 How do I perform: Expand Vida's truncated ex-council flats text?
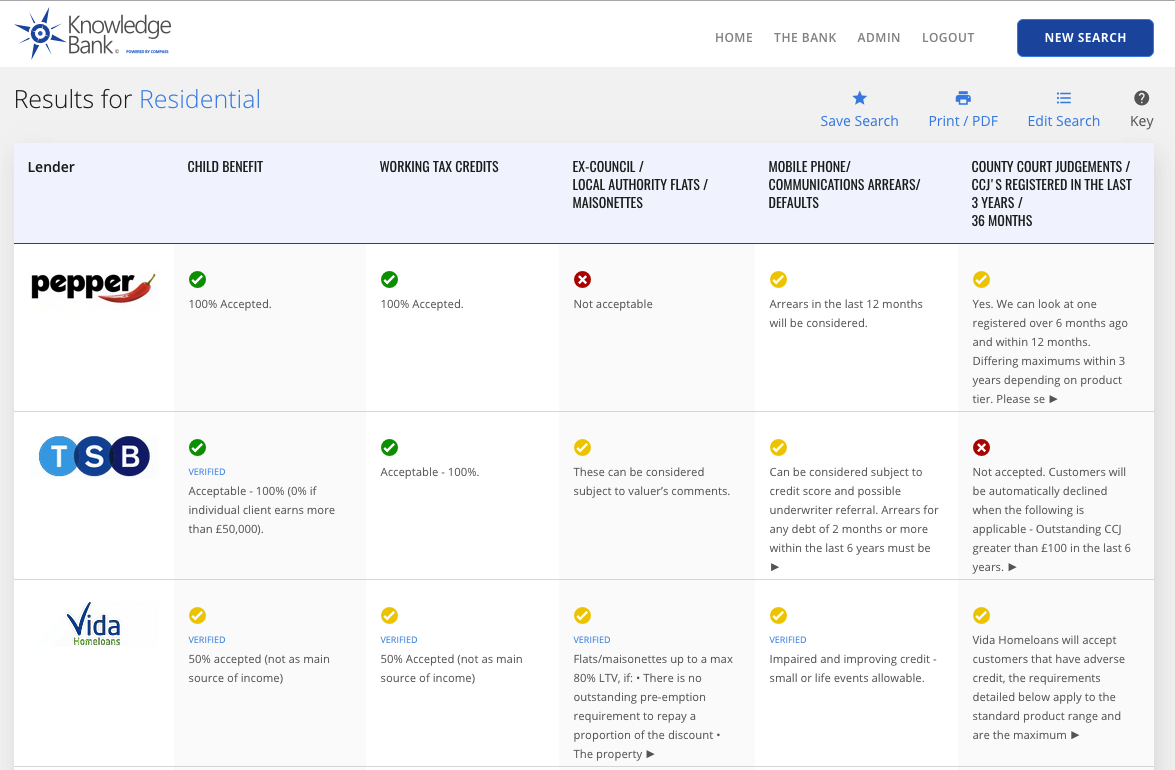pyautogui.click(x=650, y=754)
